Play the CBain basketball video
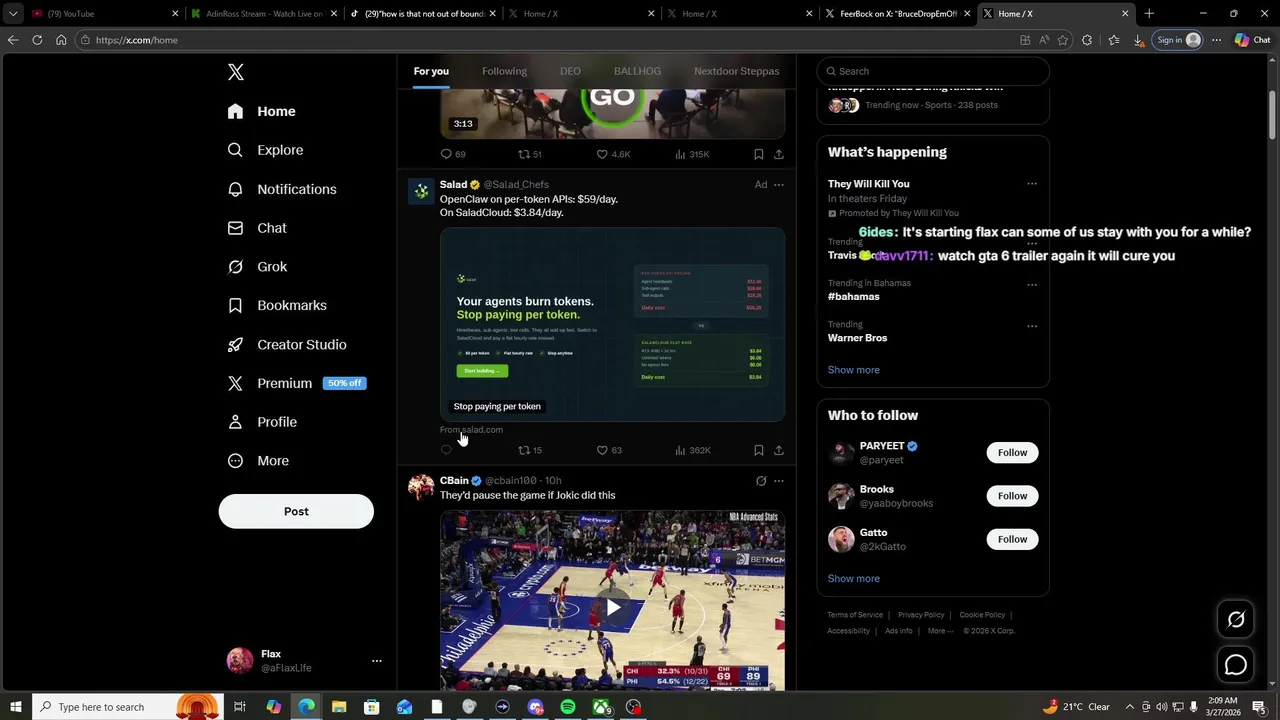Screen dimensions: 1280x720 tap(612, 607)
